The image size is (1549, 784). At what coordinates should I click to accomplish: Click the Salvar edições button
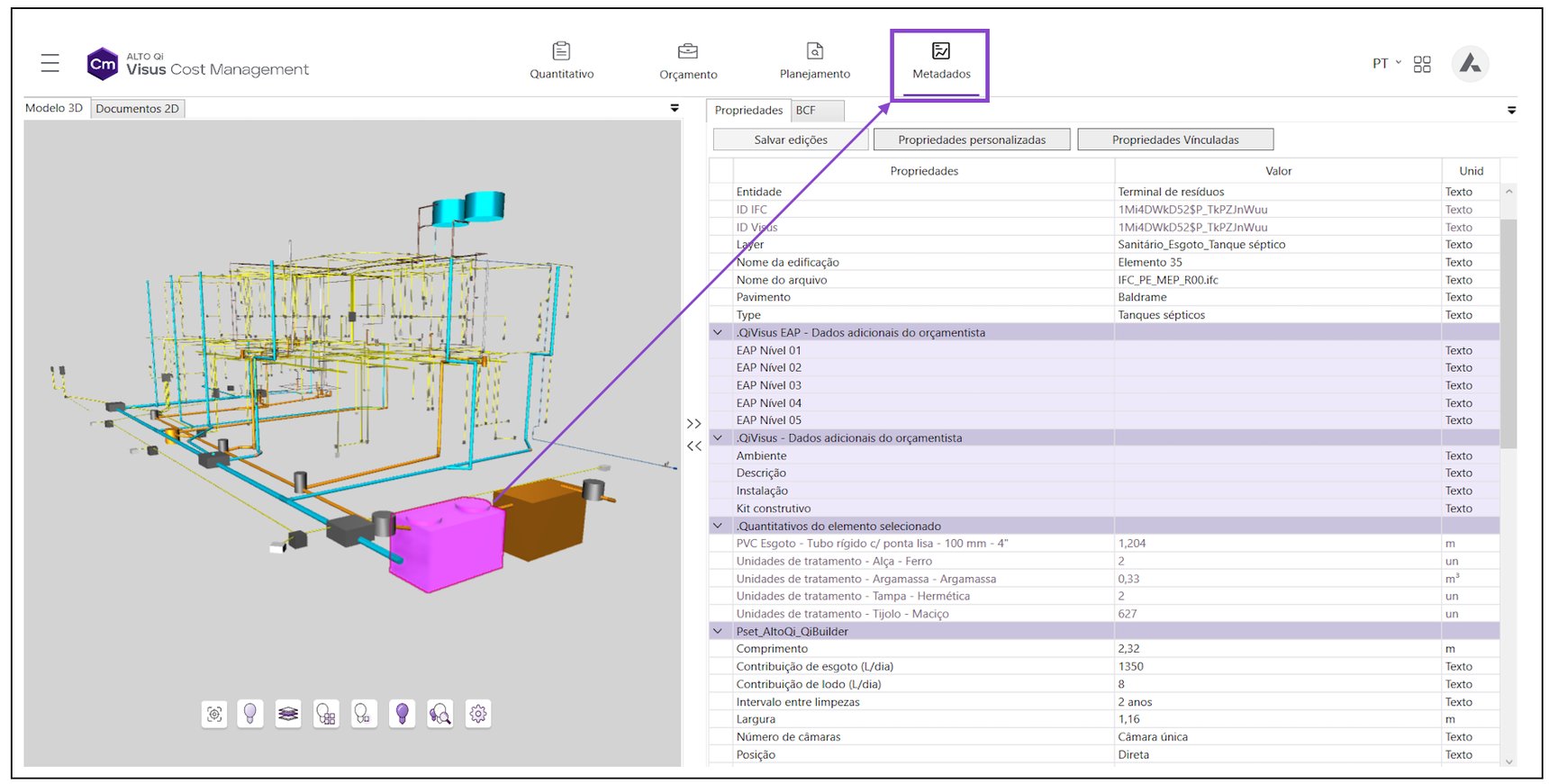point(791,140)
